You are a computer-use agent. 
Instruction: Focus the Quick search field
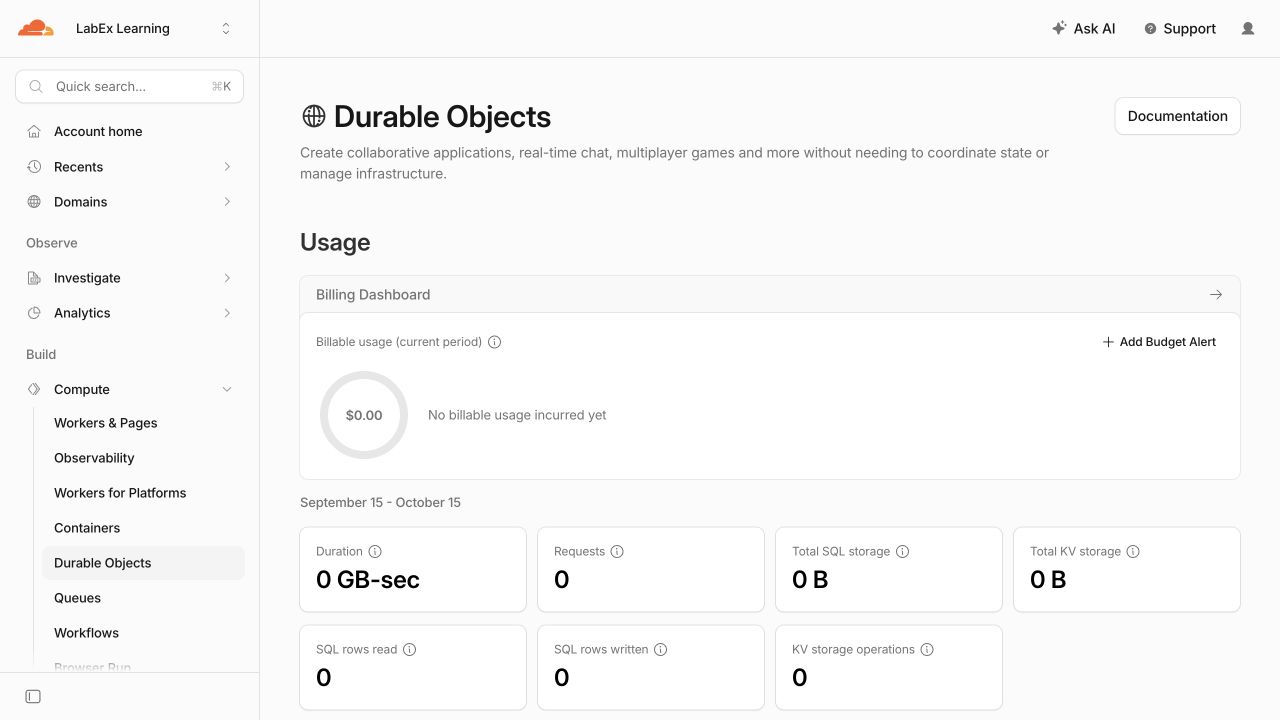point(130,87)
